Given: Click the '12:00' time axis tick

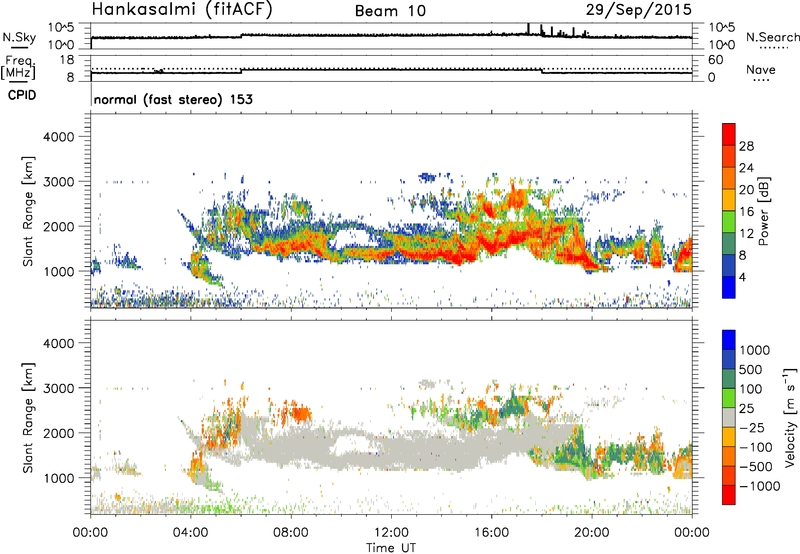Looking at the screenshot, I should tap(391, 533).
